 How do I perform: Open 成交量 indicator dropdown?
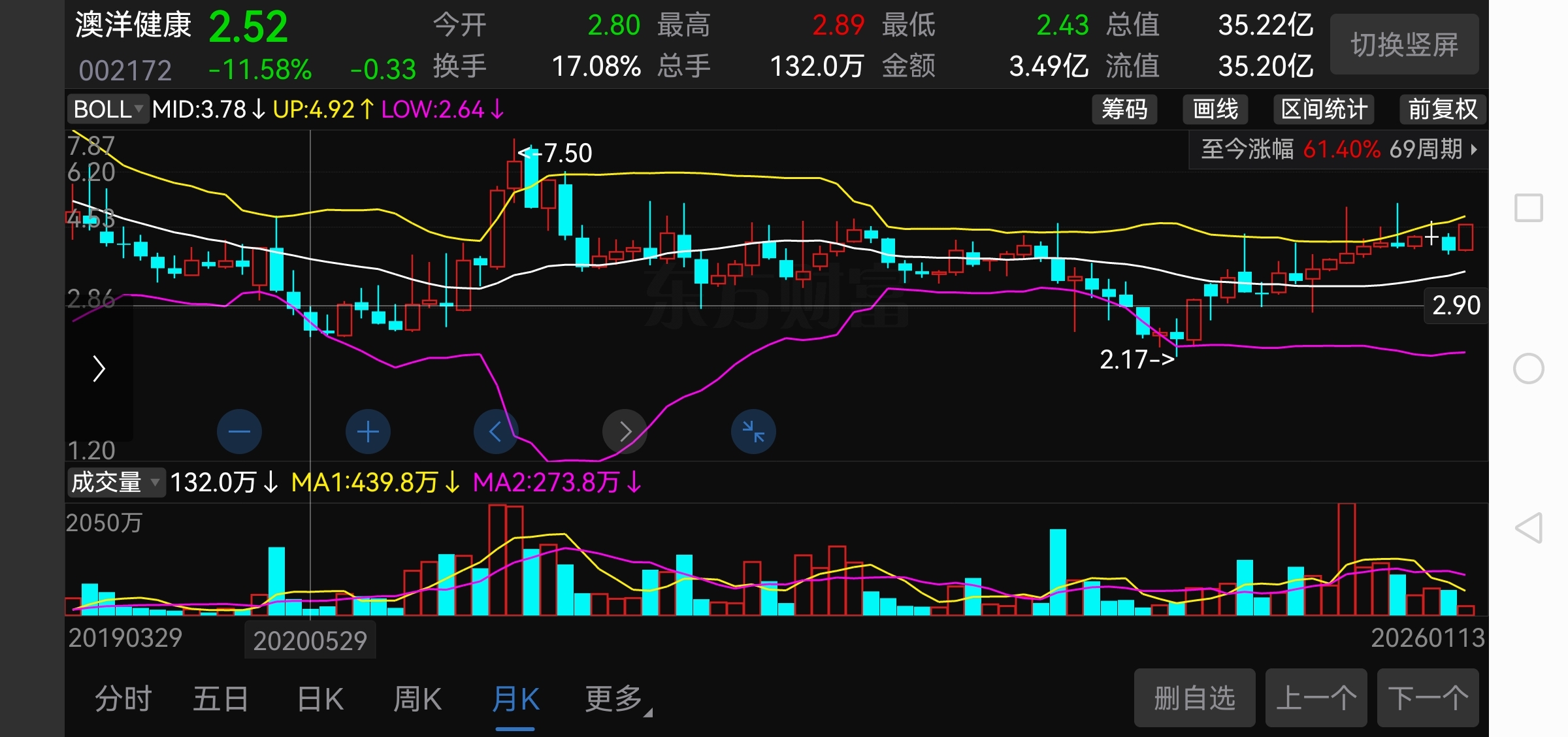coord(116,483)
